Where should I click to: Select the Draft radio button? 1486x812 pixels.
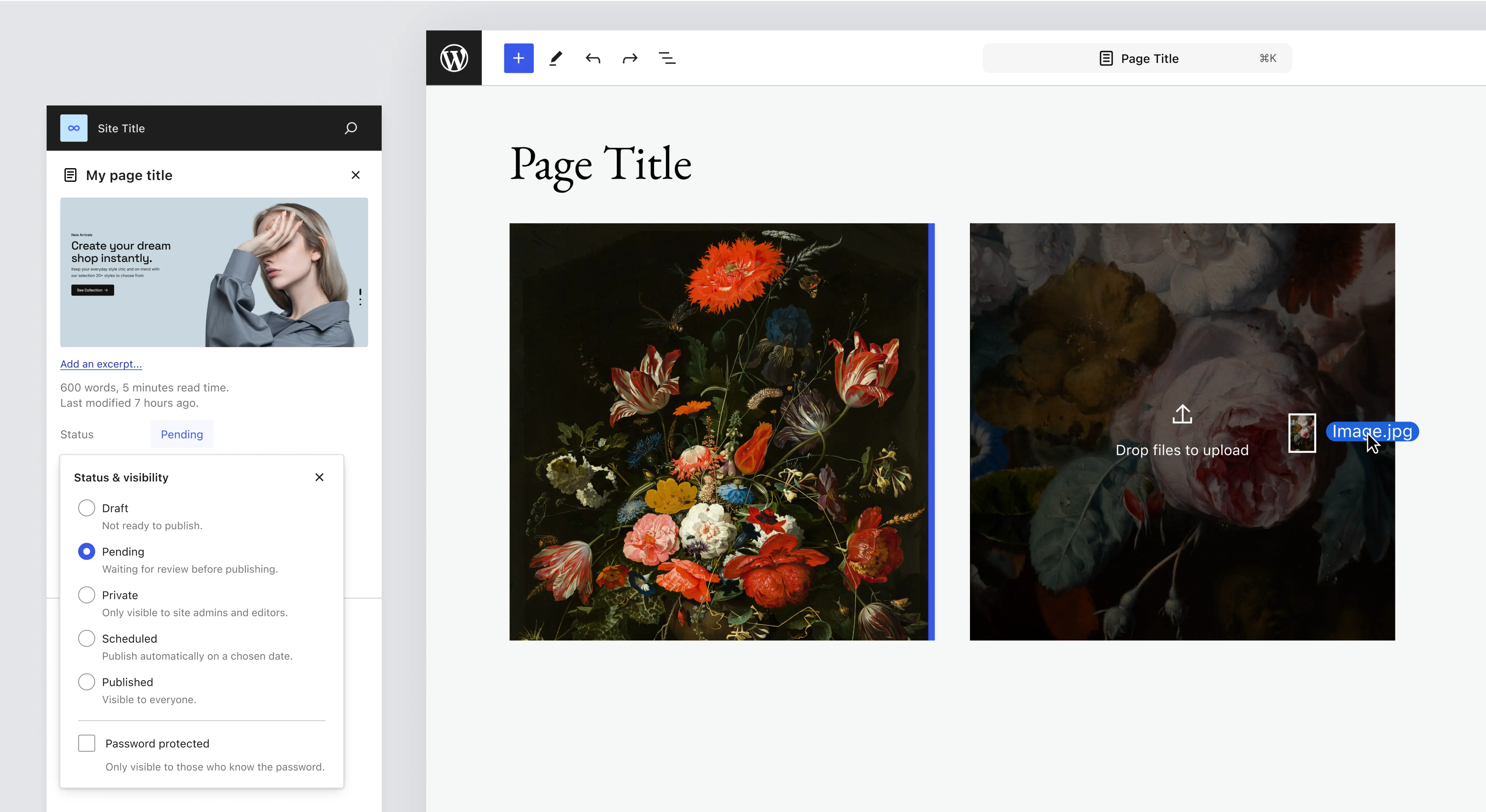pyautogui.click(x=87, y=508)
